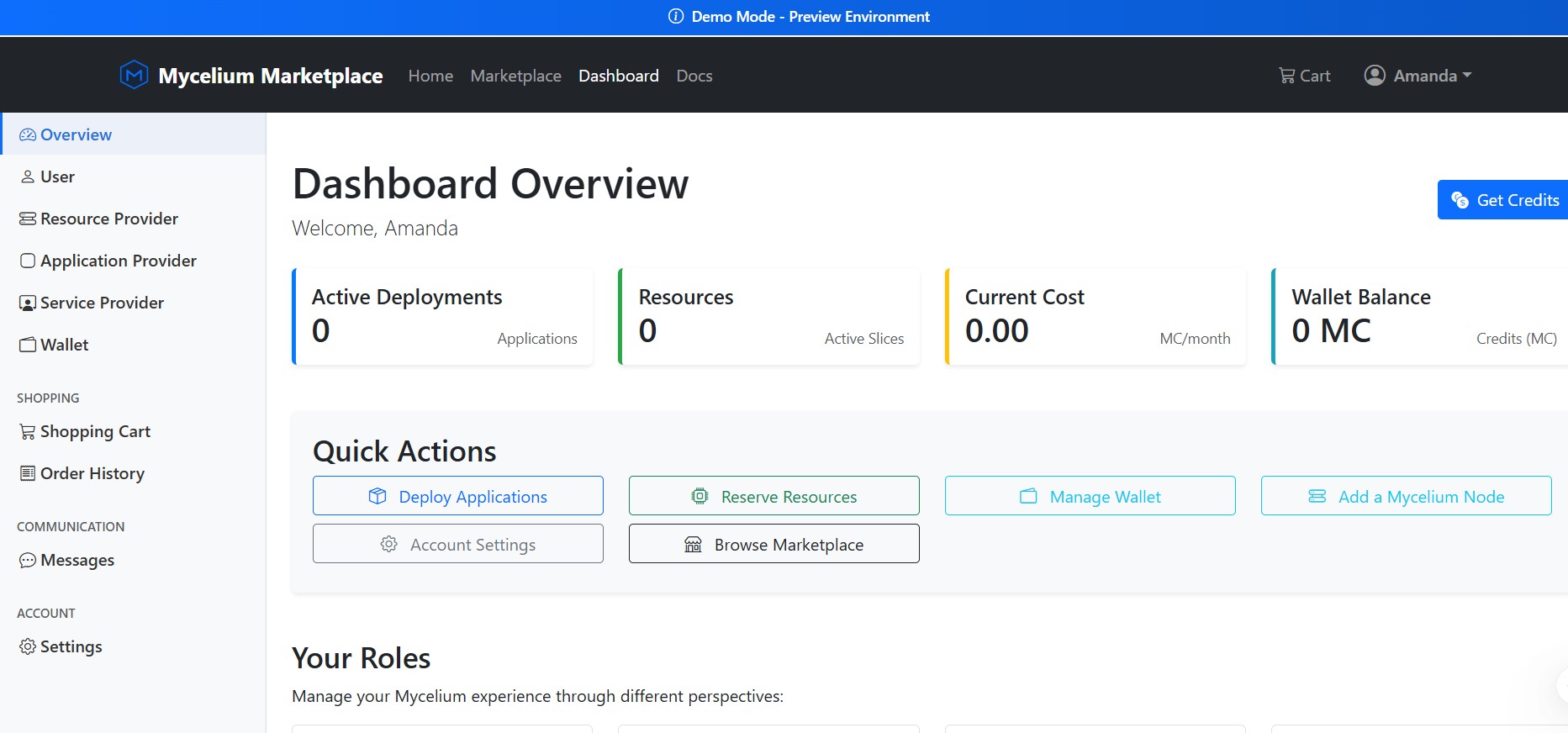Click Amanda's user avatar icon

coord(1374,76)
